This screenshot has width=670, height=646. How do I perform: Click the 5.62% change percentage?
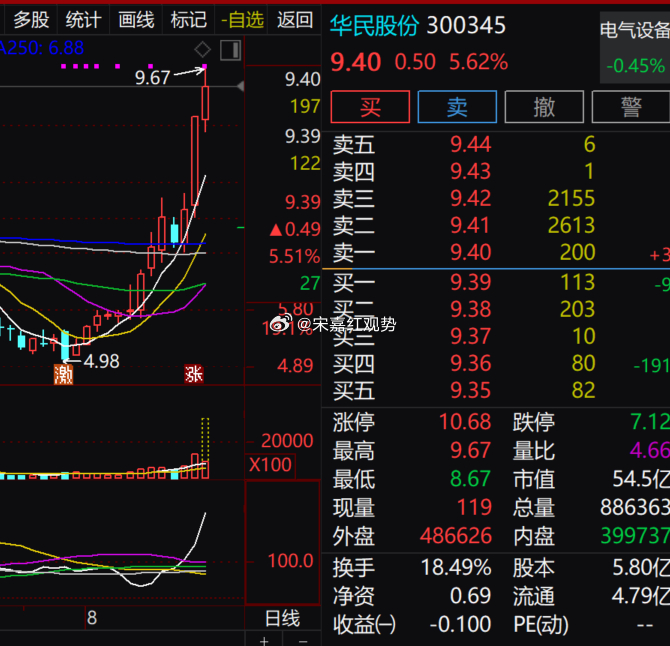click(479, 62)
